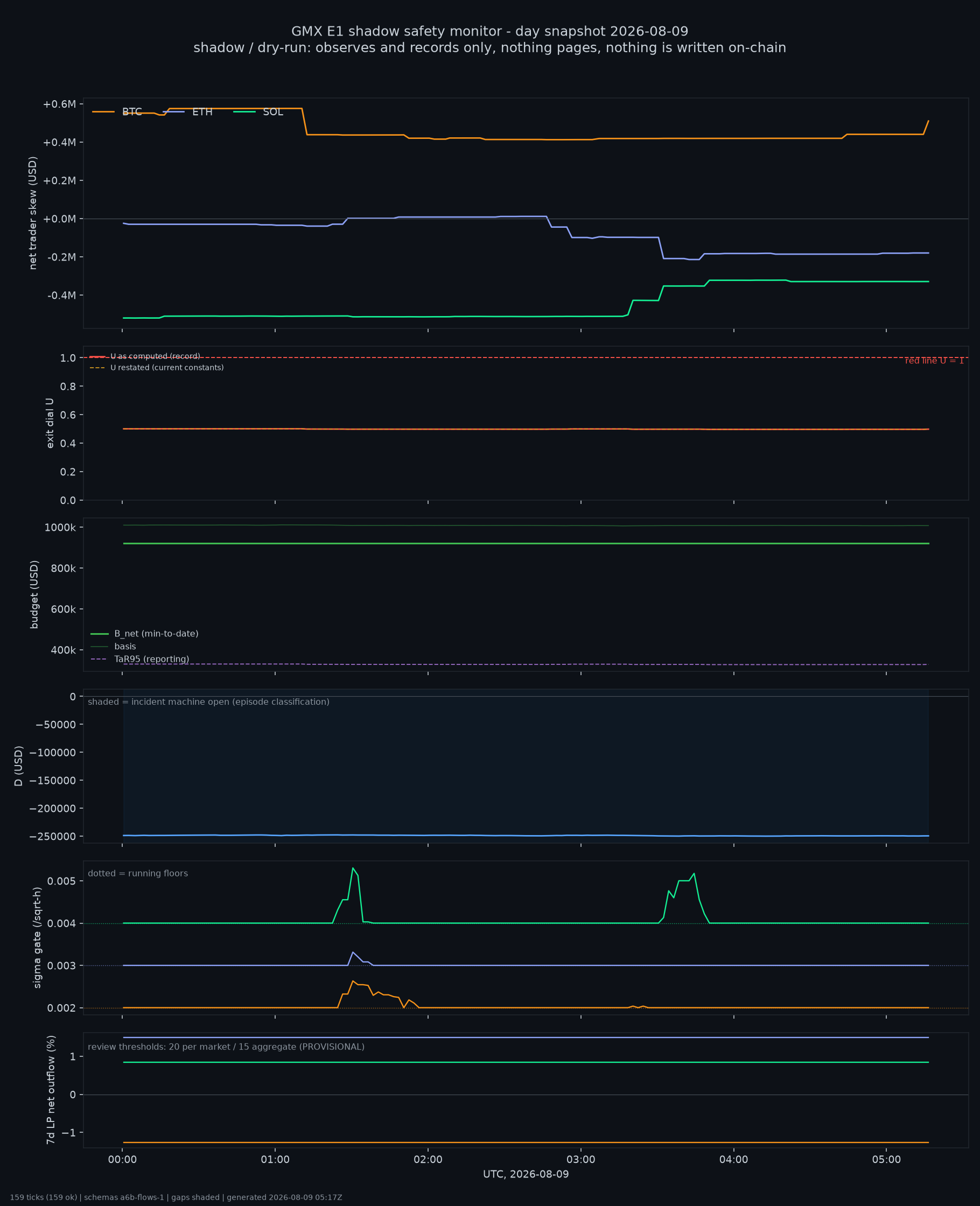This screenshot has height=1206, width=980.
Task: Click the "04:00" time tick label
Action: pos(734,1160)
